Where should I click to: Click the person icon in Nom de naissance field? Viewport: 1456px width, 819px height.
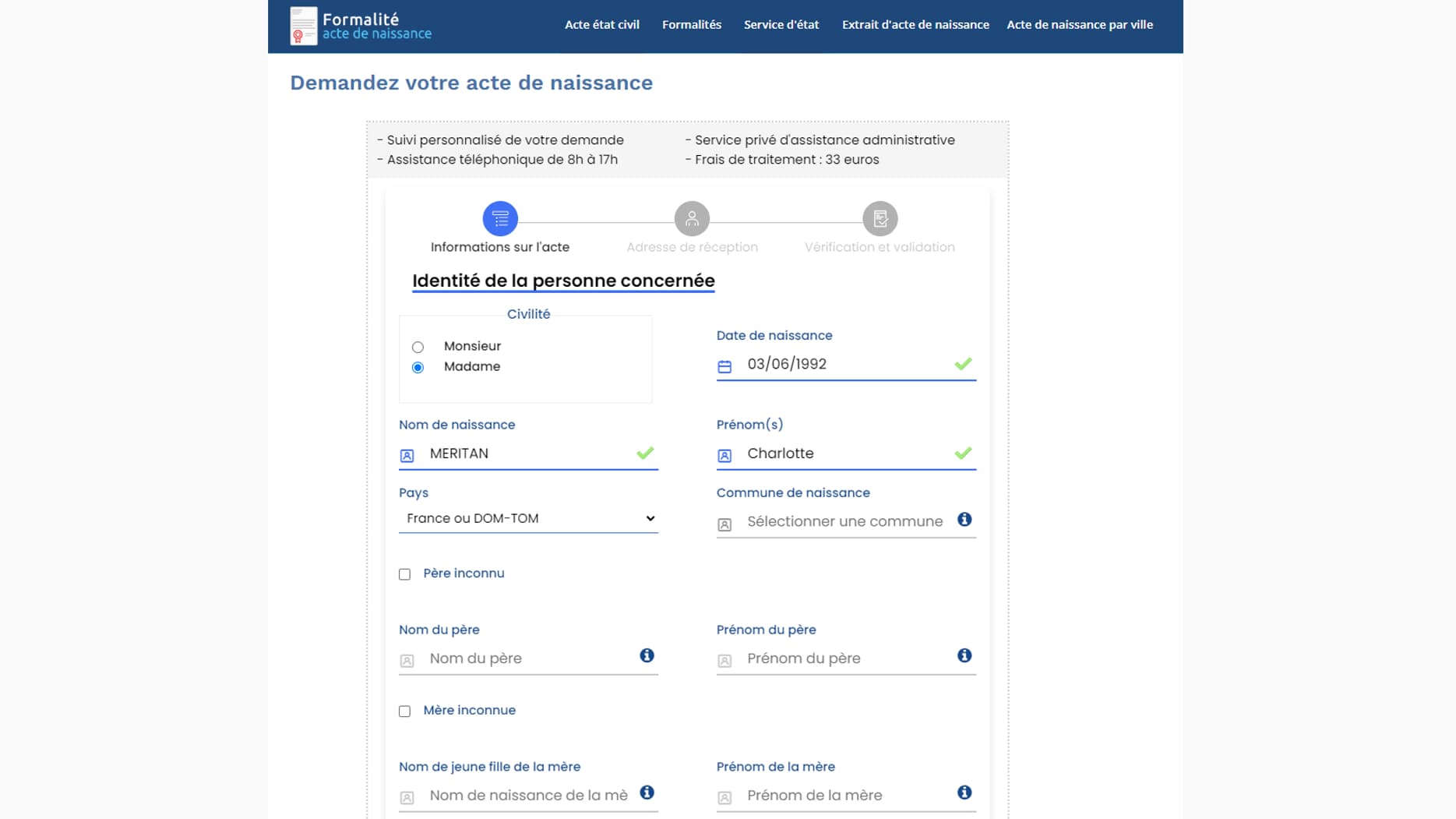[x=407, y=456]
